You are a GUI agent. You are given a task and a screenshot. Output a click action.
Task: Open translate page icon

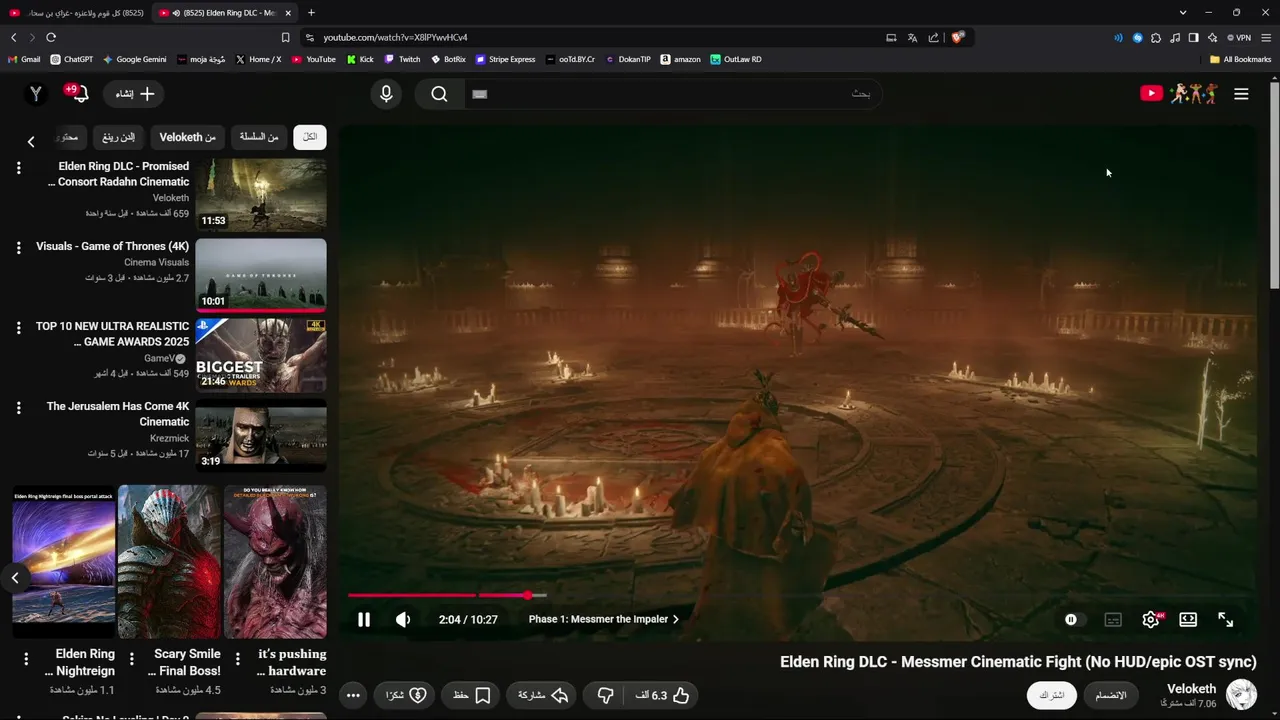pyautogui.click(x=912, y=38)
